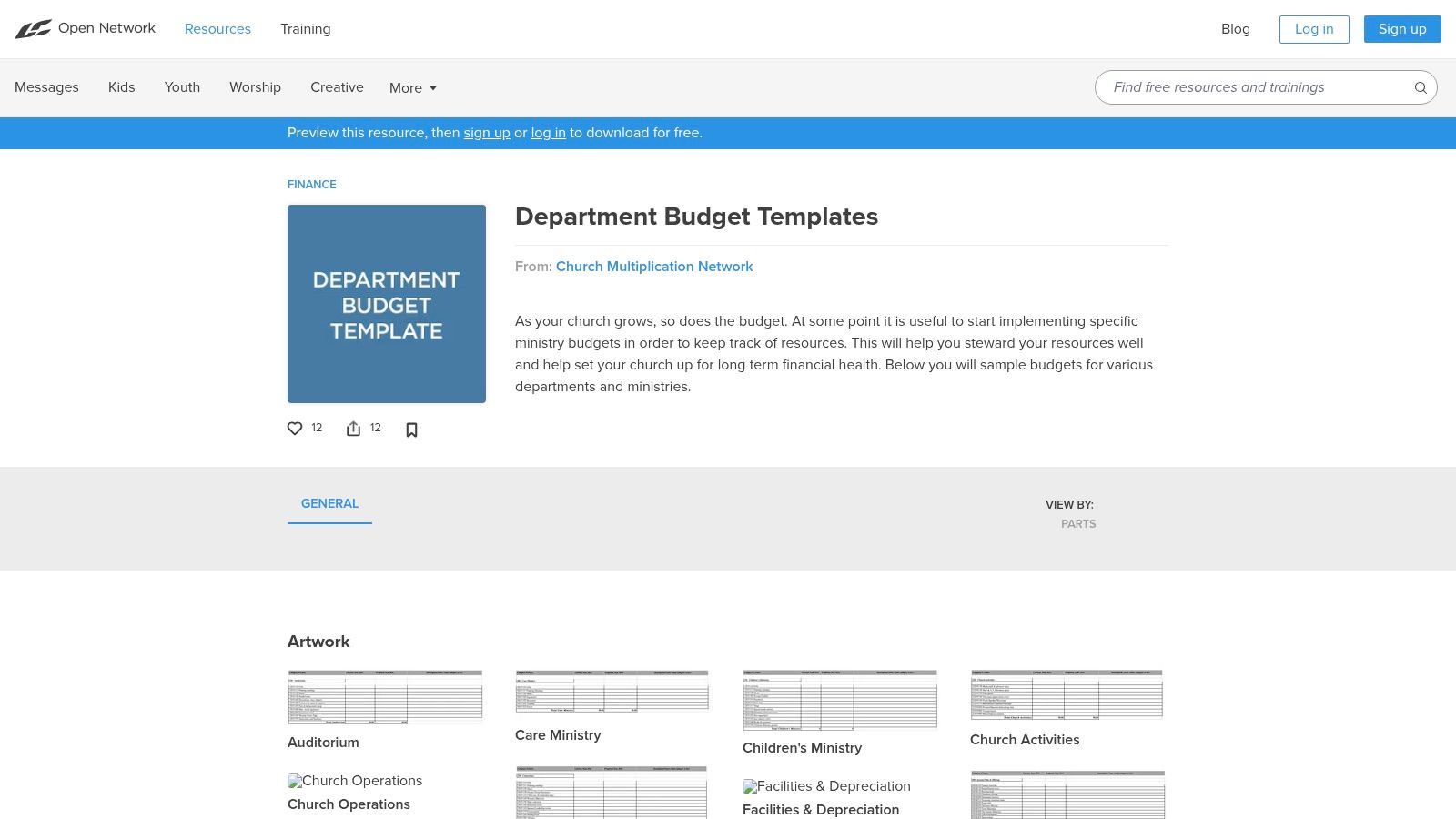Click the Department Budget Template cover image
Viewport: 1456px width, 819px height.
coord(387,304)
